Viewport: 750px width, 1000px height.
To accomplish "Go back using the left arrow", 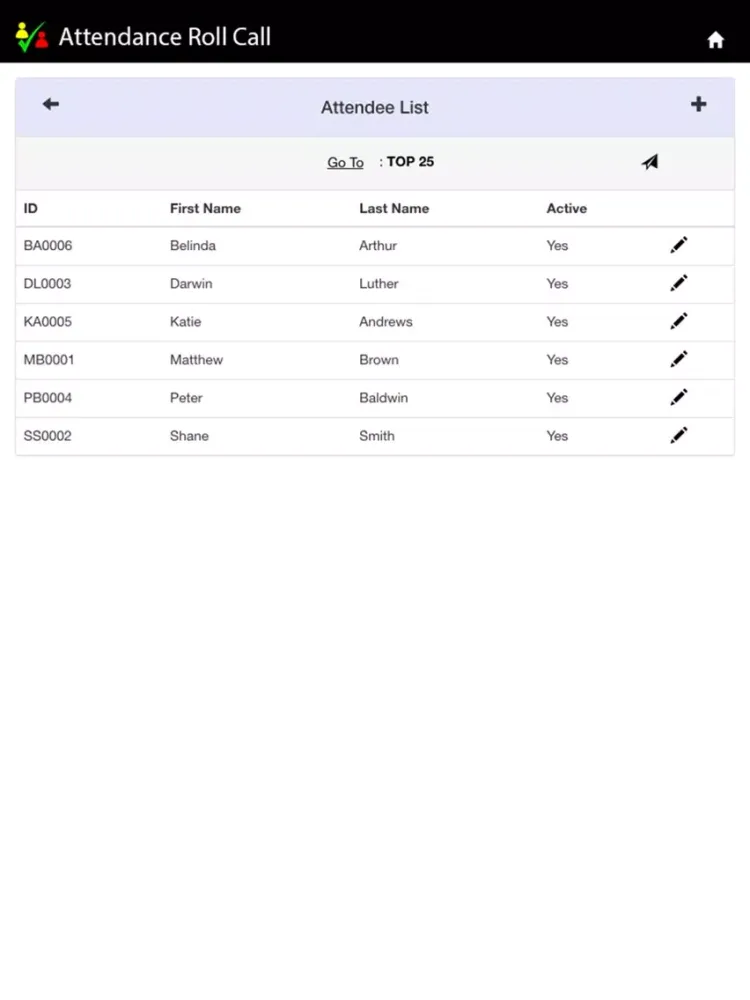I will pyautogui.click(x=51, y=104).
